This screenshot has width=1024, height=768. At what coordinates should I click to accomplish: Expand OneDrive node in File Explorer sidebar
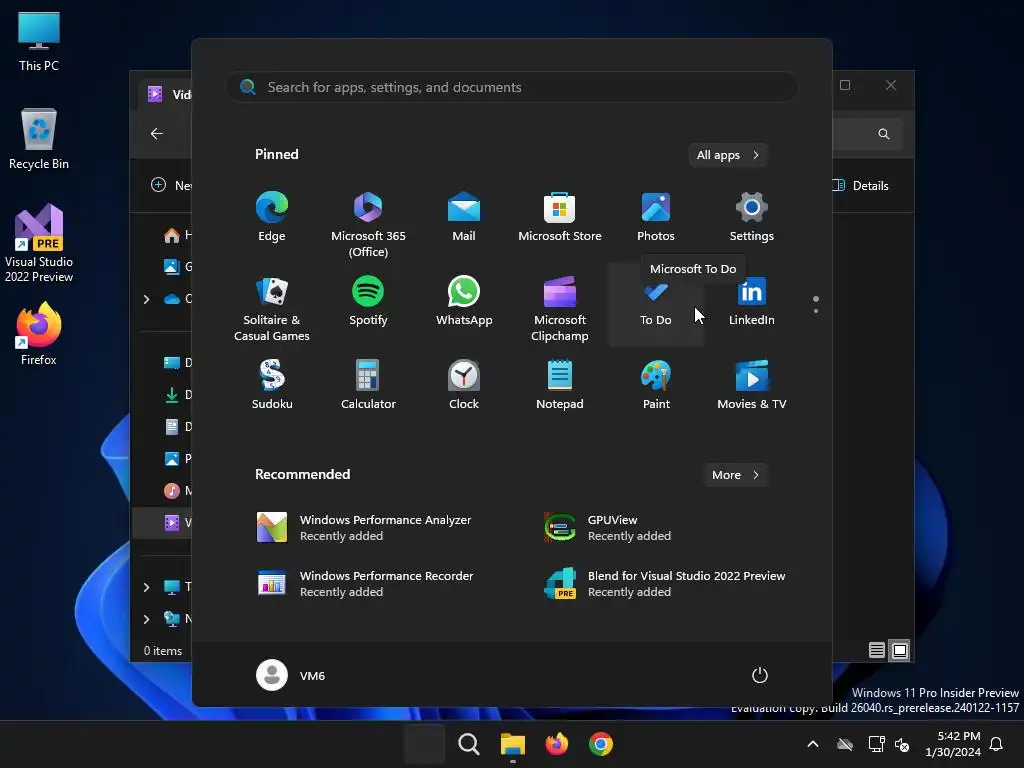[x=146, y=299]
